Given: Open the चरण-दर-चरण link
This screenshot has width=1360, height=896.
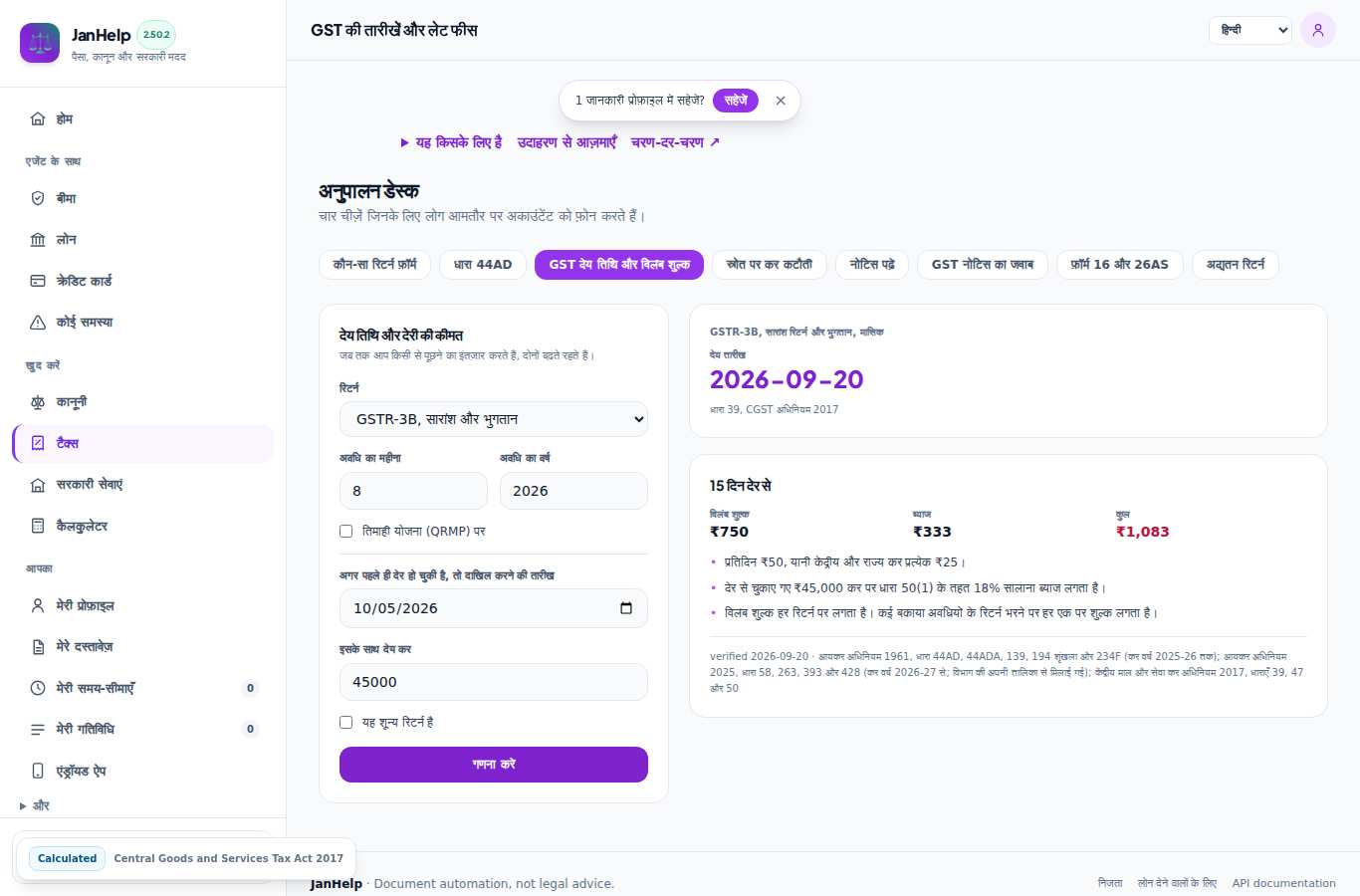Looking at the screenshot, I should point(675,142).
